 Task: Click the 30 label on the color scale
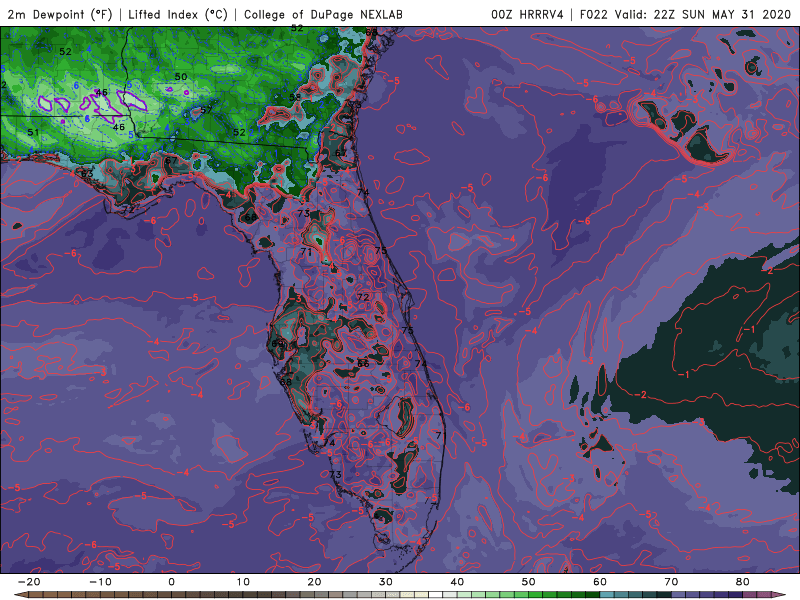coord(386,582)
